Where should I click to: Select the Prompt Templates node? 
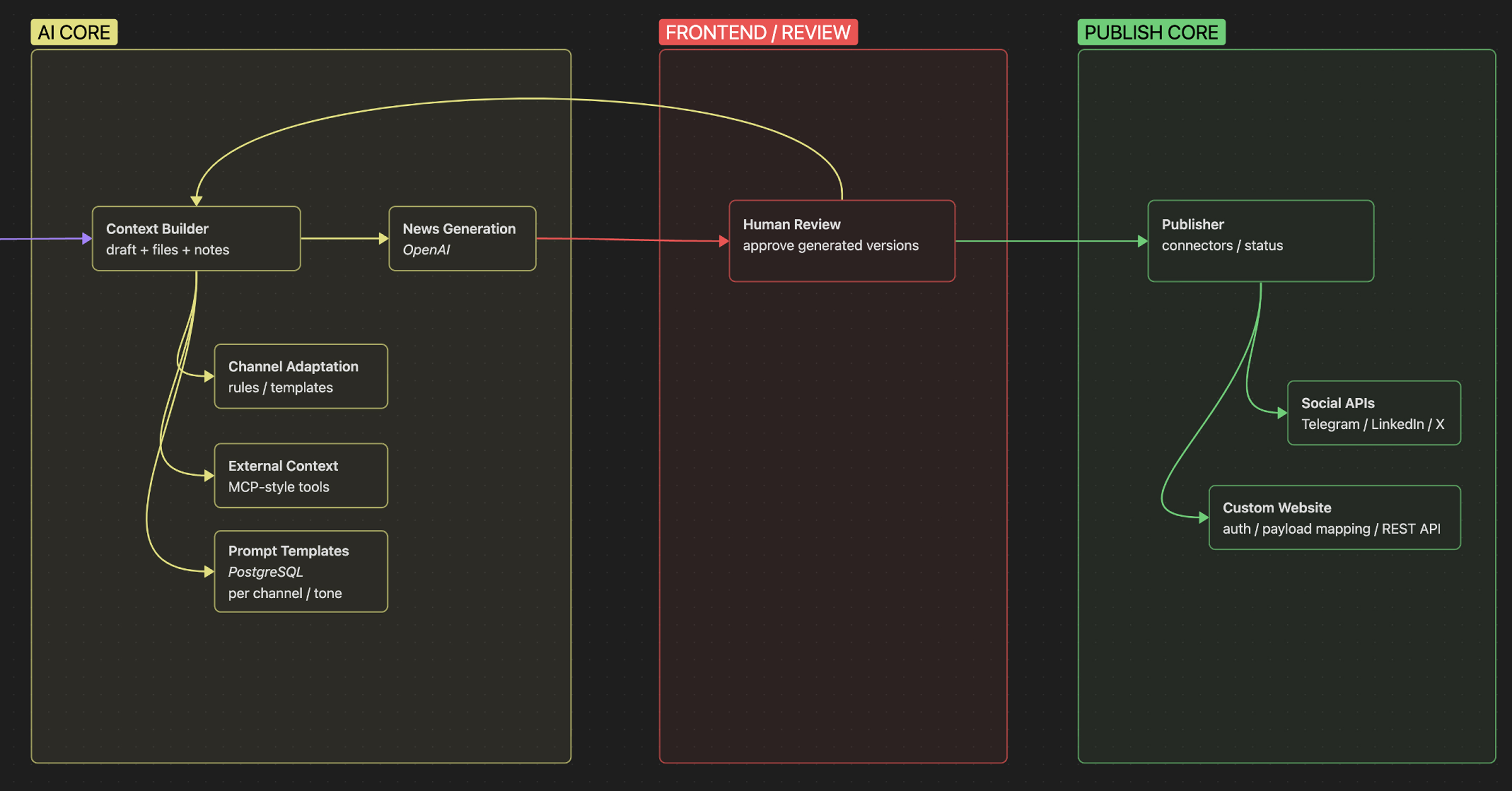301,571
